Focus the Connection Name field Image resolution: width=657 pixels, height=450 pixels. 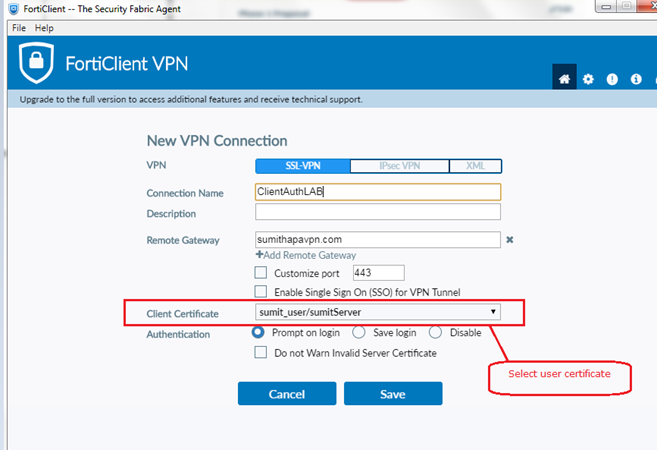click(x=378, y=192)
